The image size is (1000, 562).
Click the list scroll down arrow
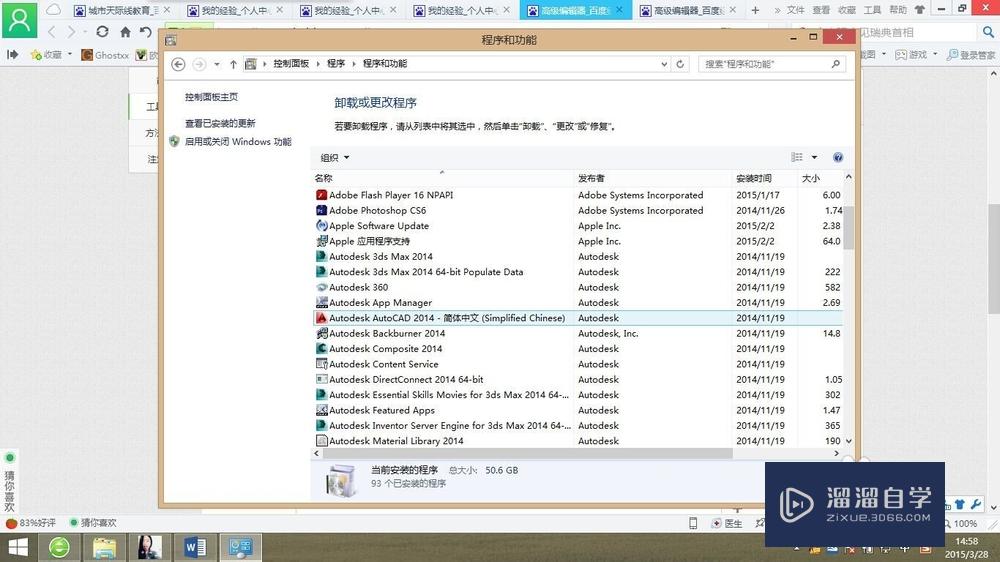coord(848,441)
